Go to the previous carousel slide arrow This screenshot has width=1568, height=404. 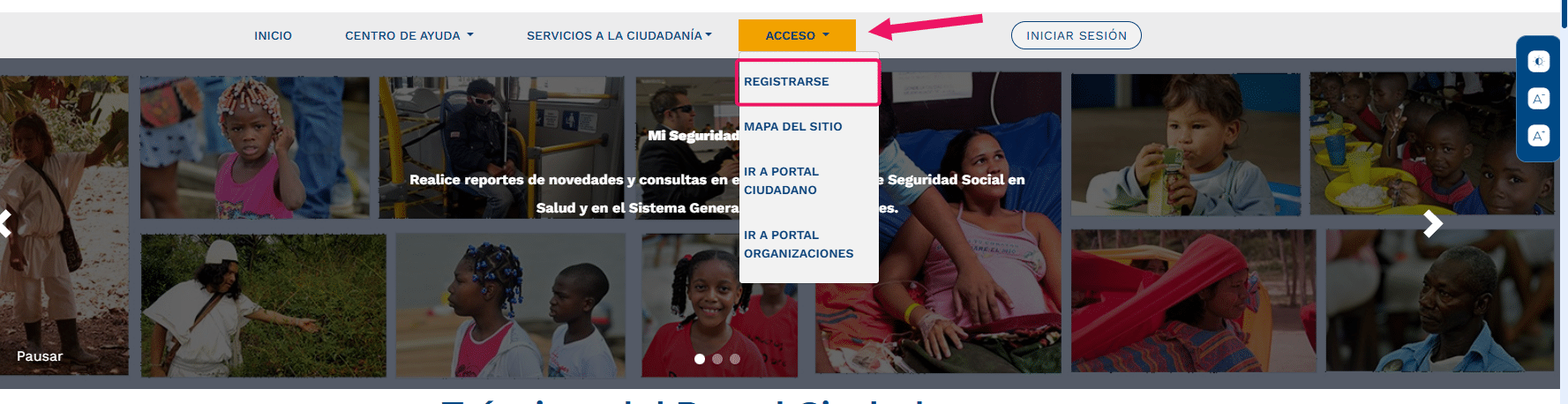[5, 224]
